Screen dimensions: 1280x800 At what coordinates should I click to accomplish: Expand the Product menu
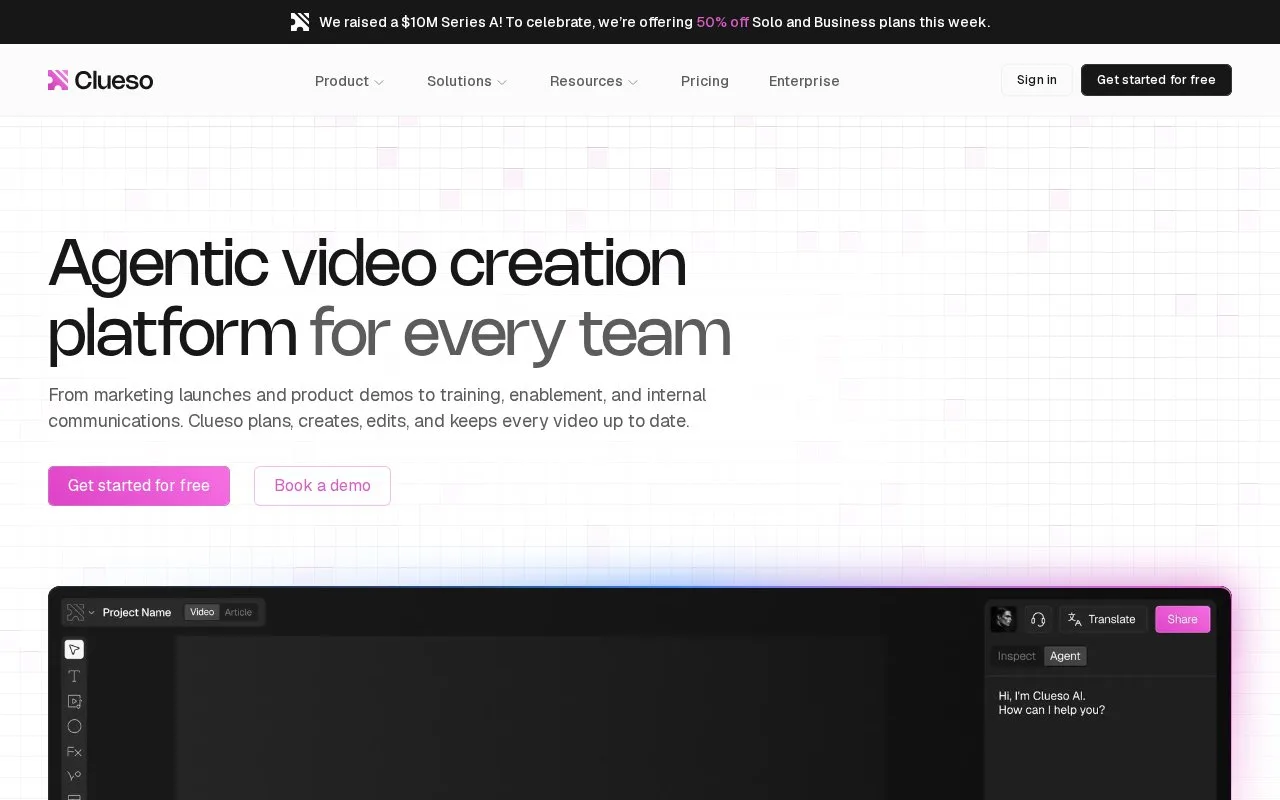click(x=349, y=81)
